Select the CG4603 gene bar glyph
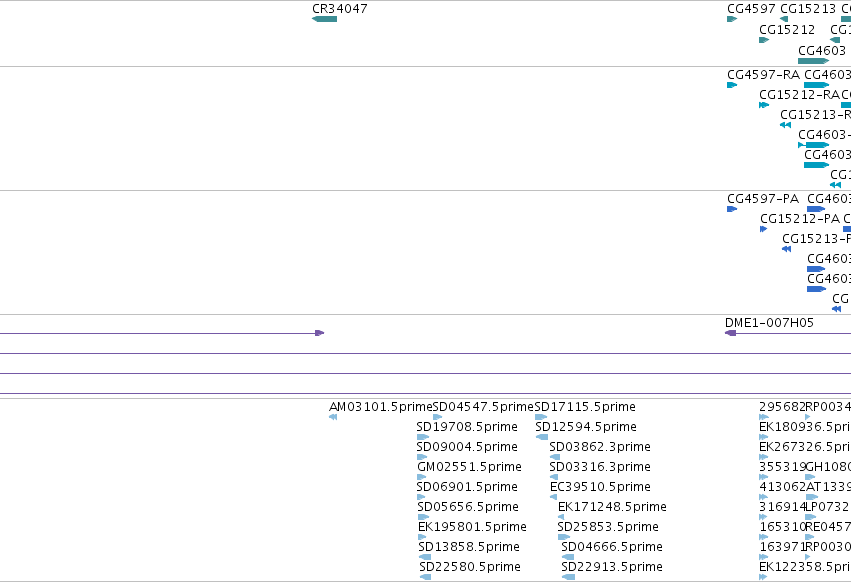The height and width of the screenshot is (582, 851). click(813, 61)
